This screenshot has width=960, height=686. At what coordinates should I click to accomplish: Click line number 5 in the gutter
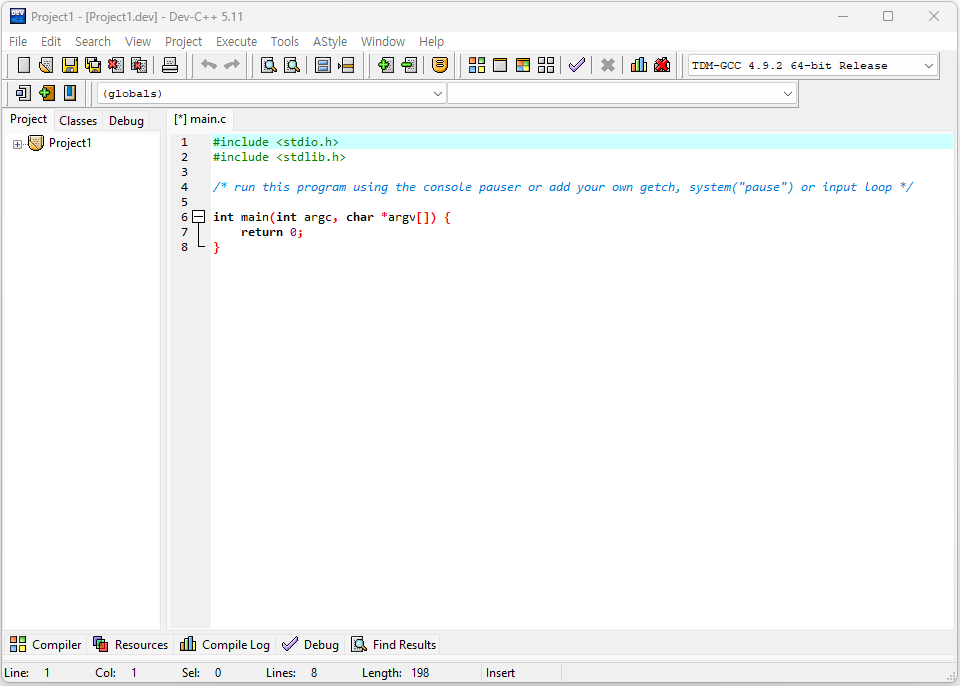coord(184,202)
